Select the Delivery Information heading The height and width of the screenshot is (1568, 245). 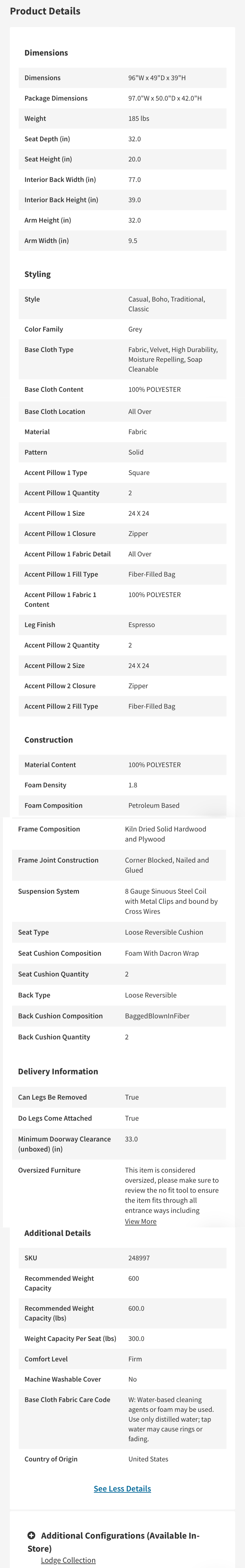point(58,1071)
